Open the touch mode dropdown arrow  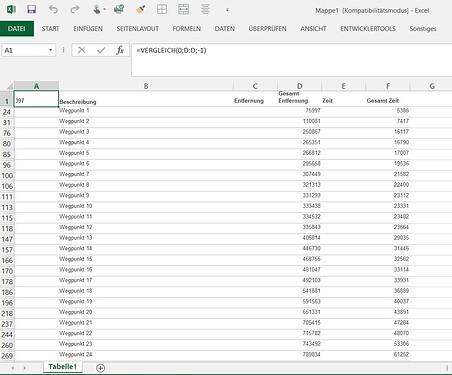coord(104,10)
